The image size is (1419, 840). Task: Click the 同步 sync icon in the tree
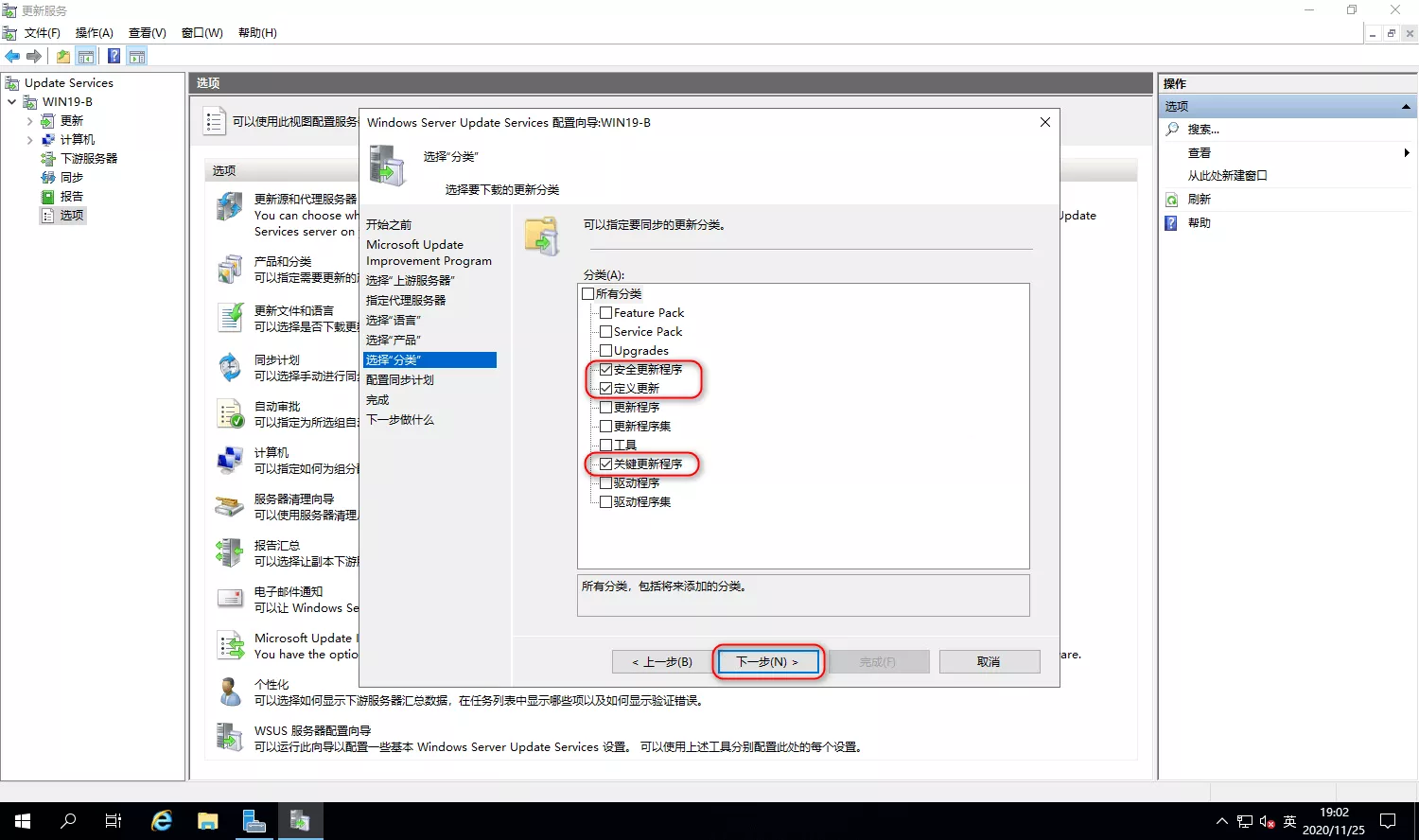coord(48,178)
